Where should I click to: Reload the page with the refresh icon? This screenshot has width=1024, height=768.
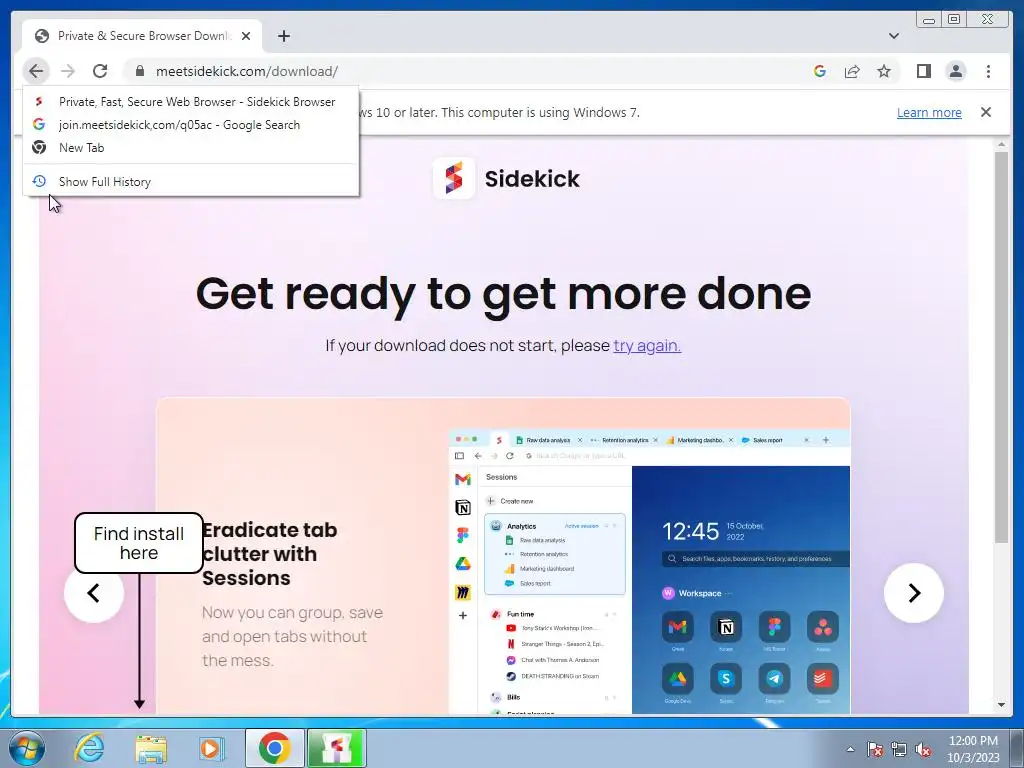pyautogui.click(x=100, y=71)
